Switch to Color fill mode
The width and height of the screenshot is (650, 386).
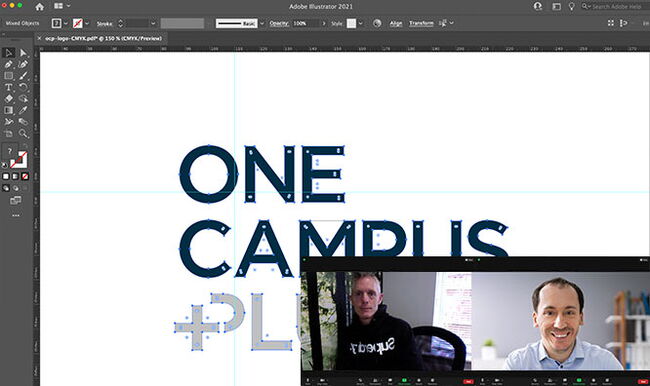pos(6,176)
